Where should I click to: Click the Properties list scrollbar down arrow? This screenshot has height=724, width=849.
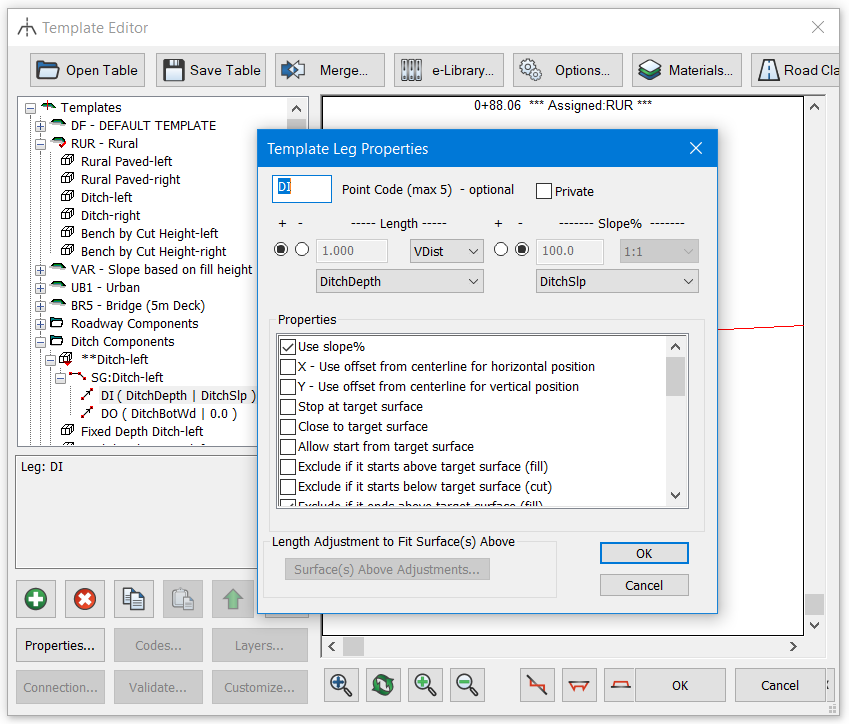[675, 495]
